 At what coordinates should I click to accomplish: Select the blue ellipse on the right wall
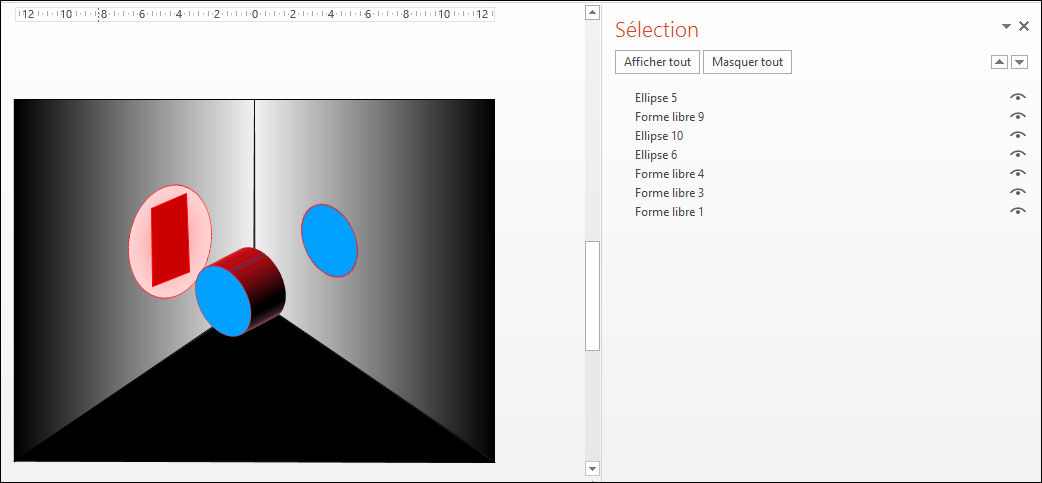[329, 241]
